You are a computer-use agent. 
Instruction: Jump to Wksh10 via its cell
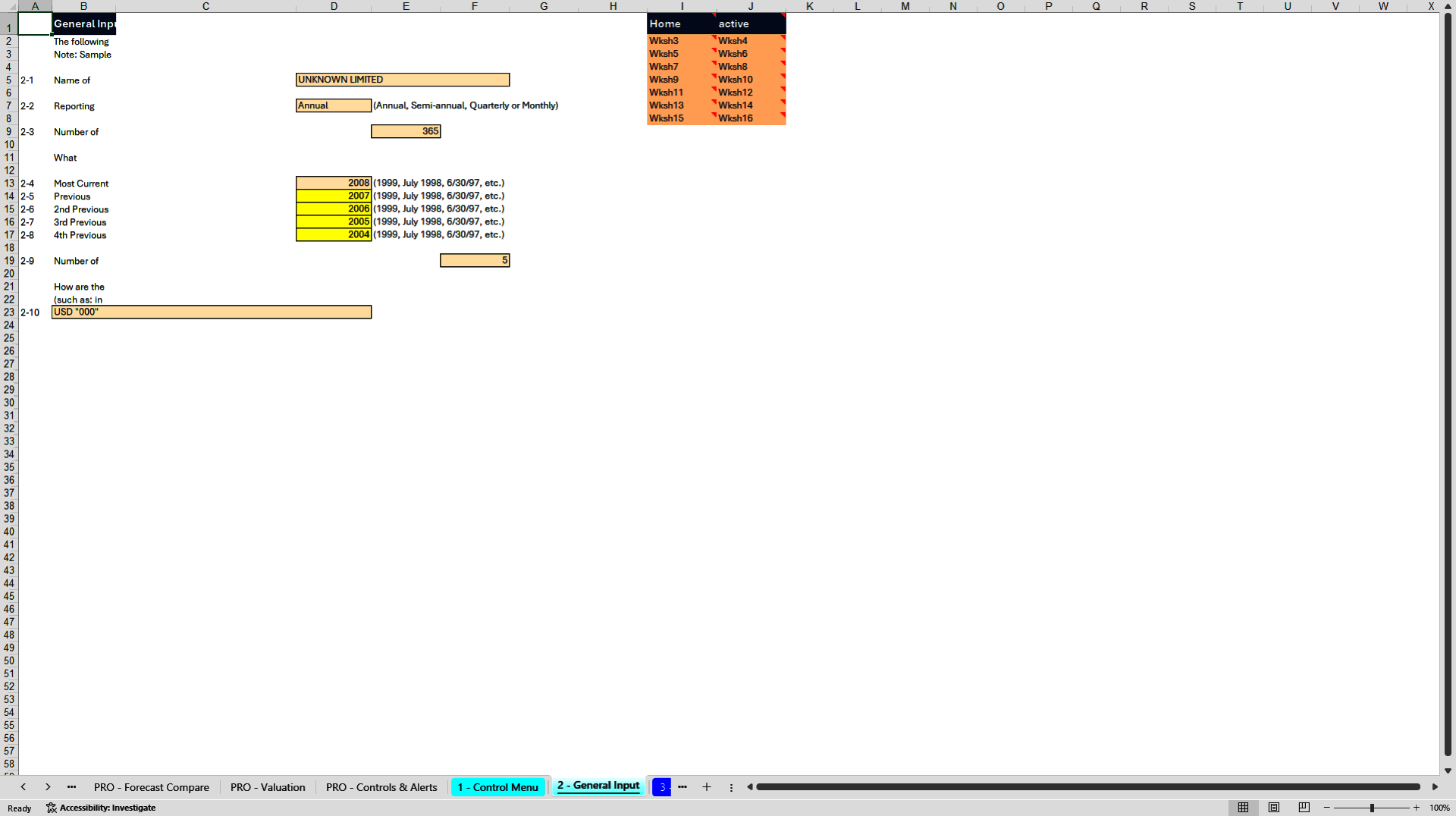pos(751,80)
